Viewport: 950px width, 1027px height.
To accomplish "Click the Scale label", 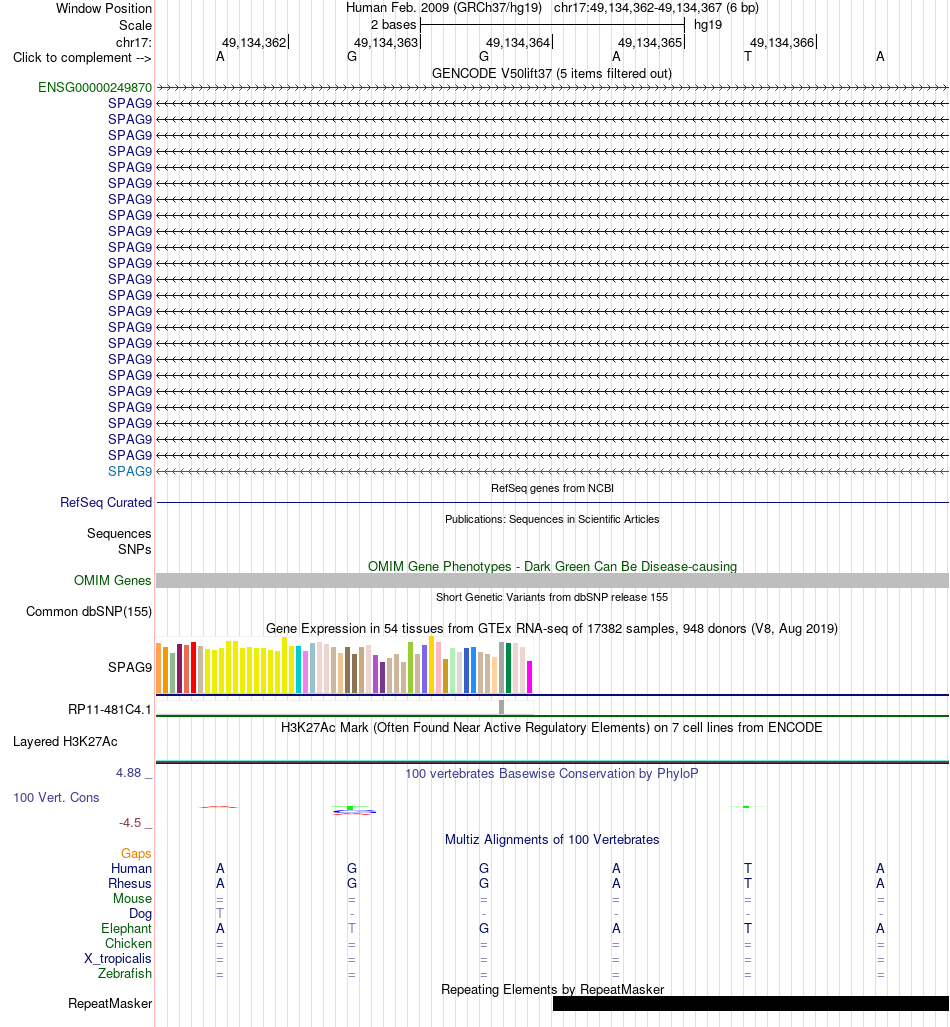I will tap(136, 26).
